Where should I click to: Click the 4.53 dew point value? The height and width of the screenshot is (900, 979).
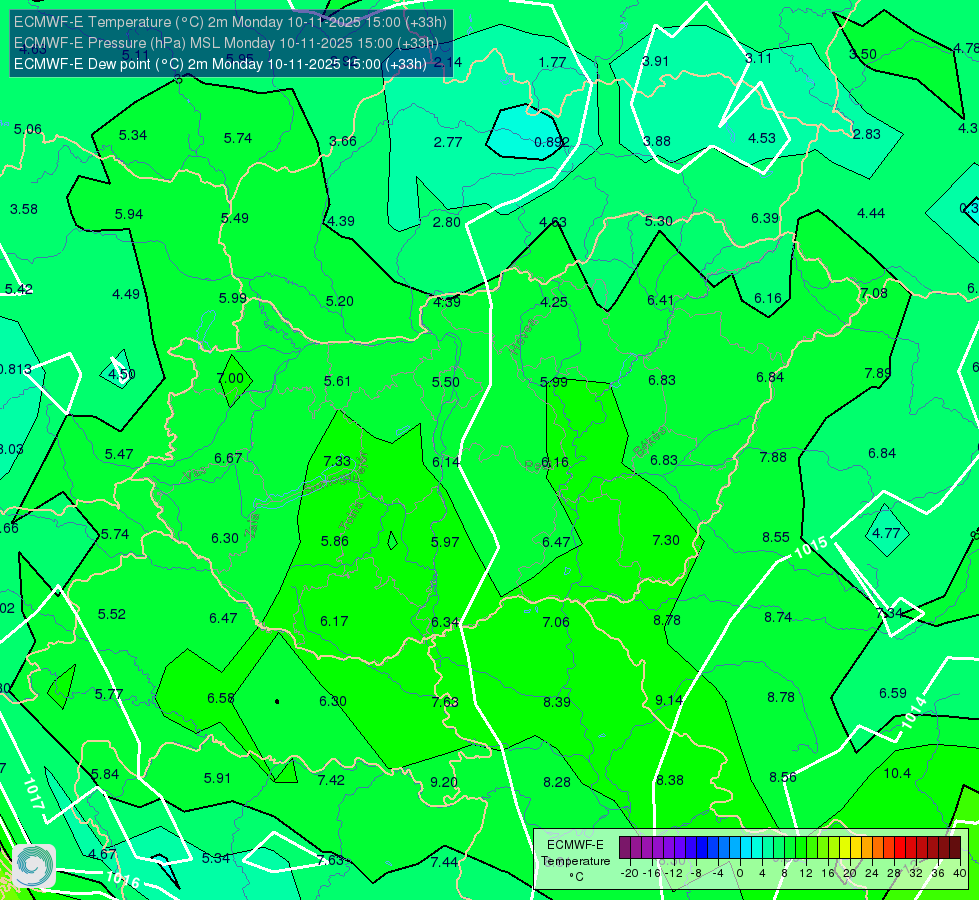tap(762, 138)
